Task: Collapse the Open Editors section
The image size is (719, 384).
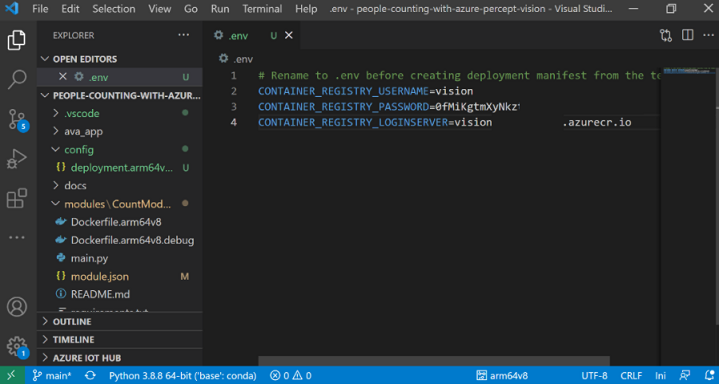Action: [x=120, y=59]
